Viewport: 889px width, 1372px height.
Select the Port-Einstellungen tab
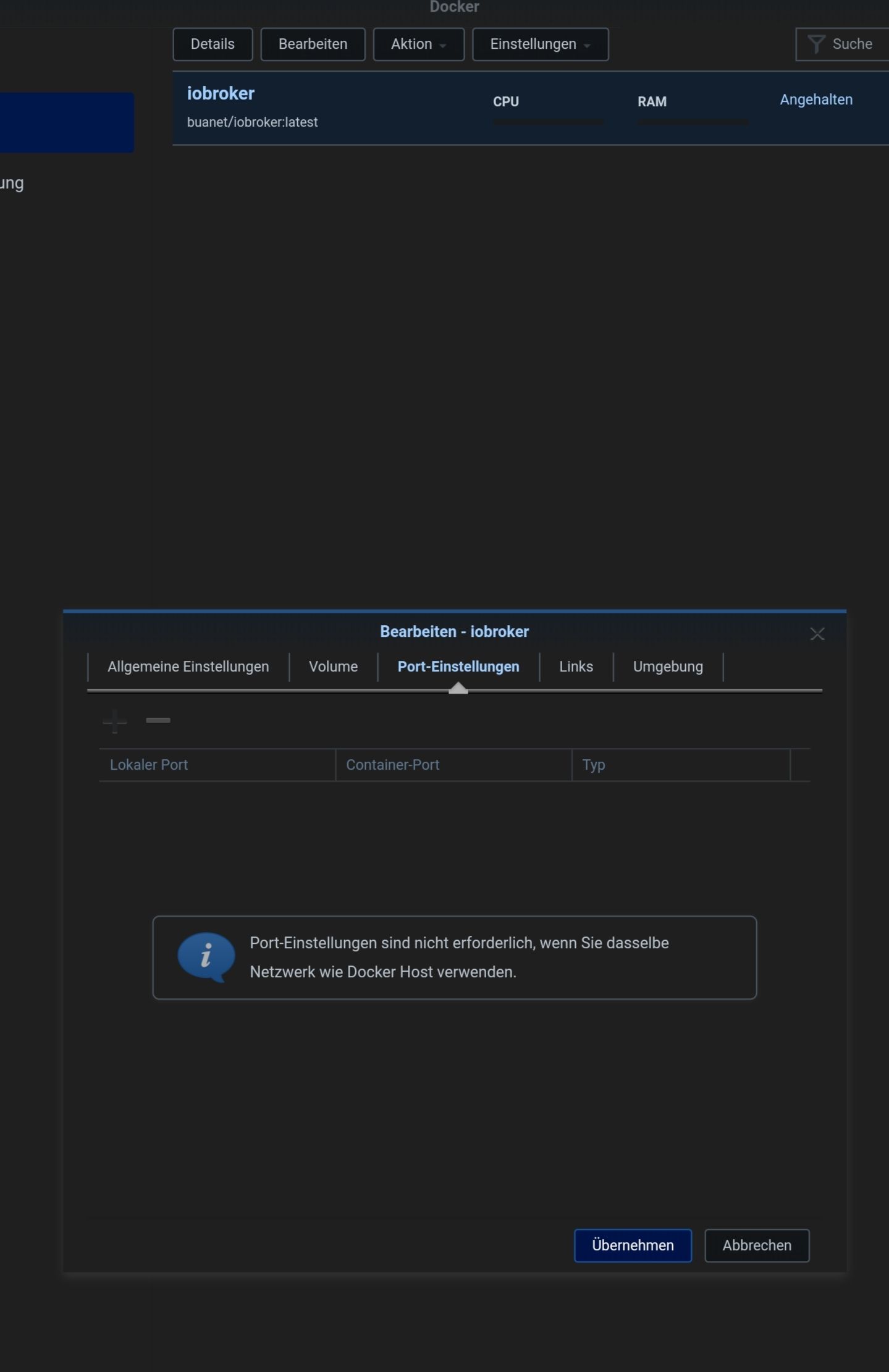(458, 667)
